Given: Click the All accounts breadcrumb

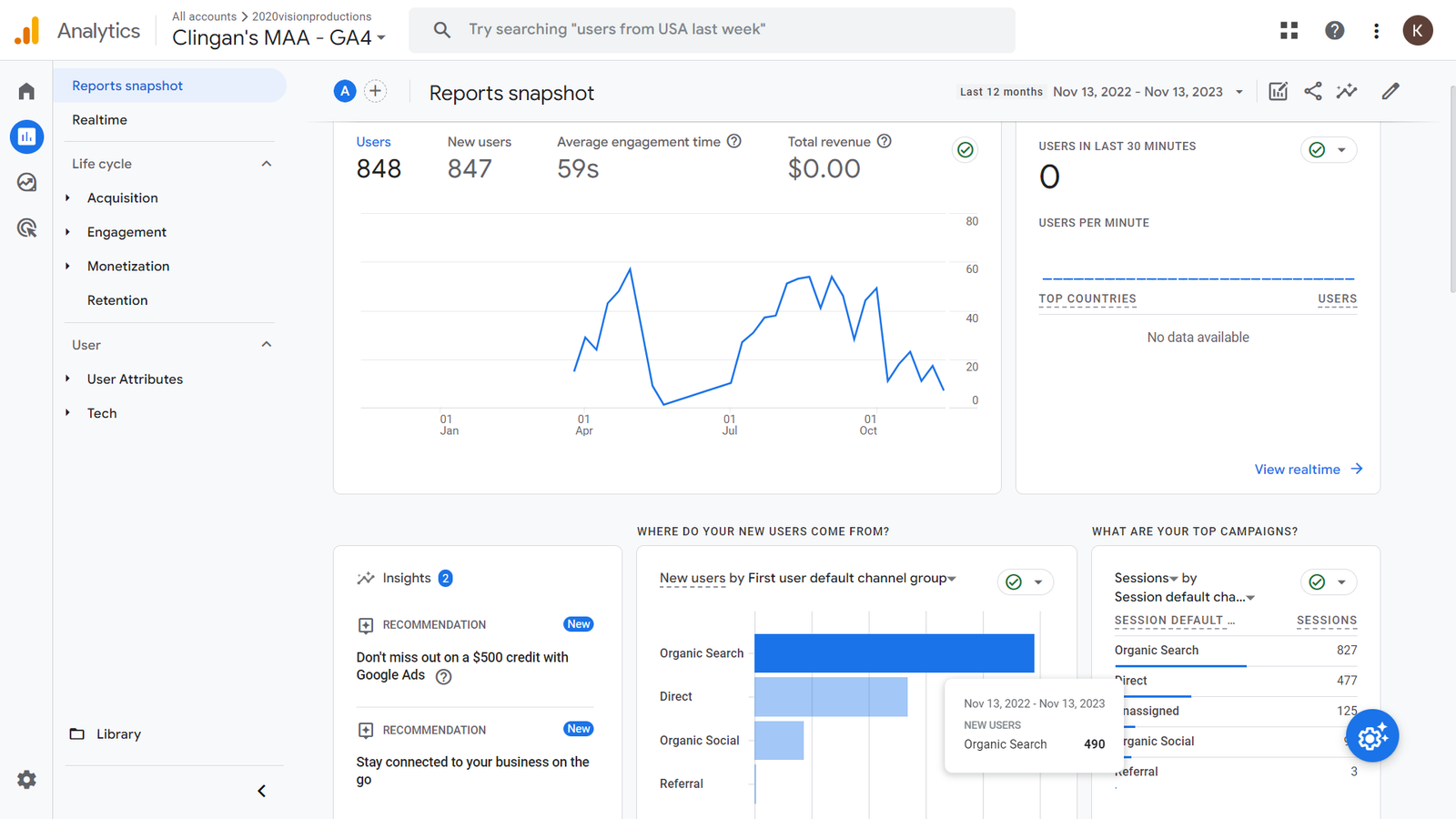Looking at the screenshot, I should point(204,16).
